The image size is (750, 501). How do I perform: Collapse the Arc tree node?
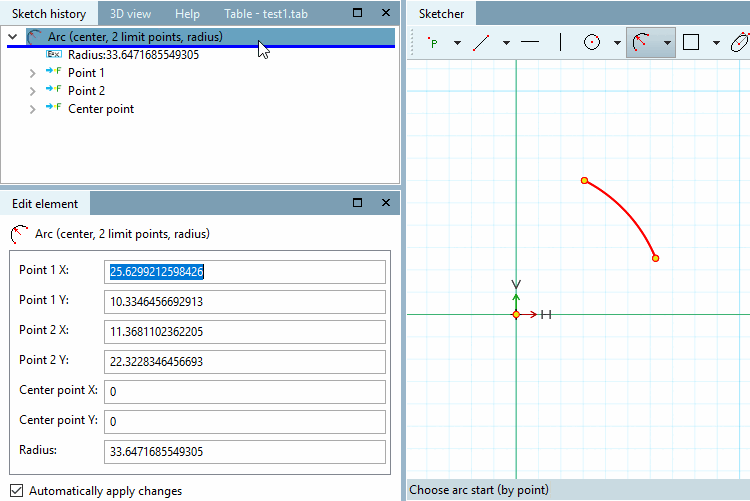pos(12,37)
